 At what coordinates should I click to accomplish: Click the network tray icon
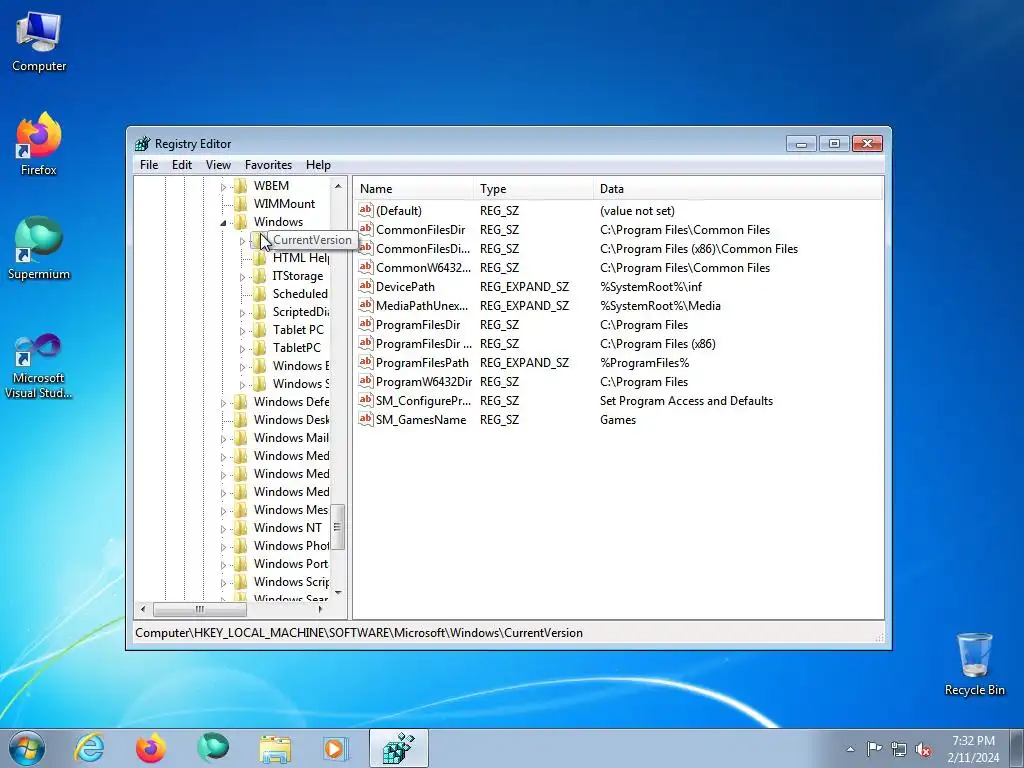[x=899, y=749]
